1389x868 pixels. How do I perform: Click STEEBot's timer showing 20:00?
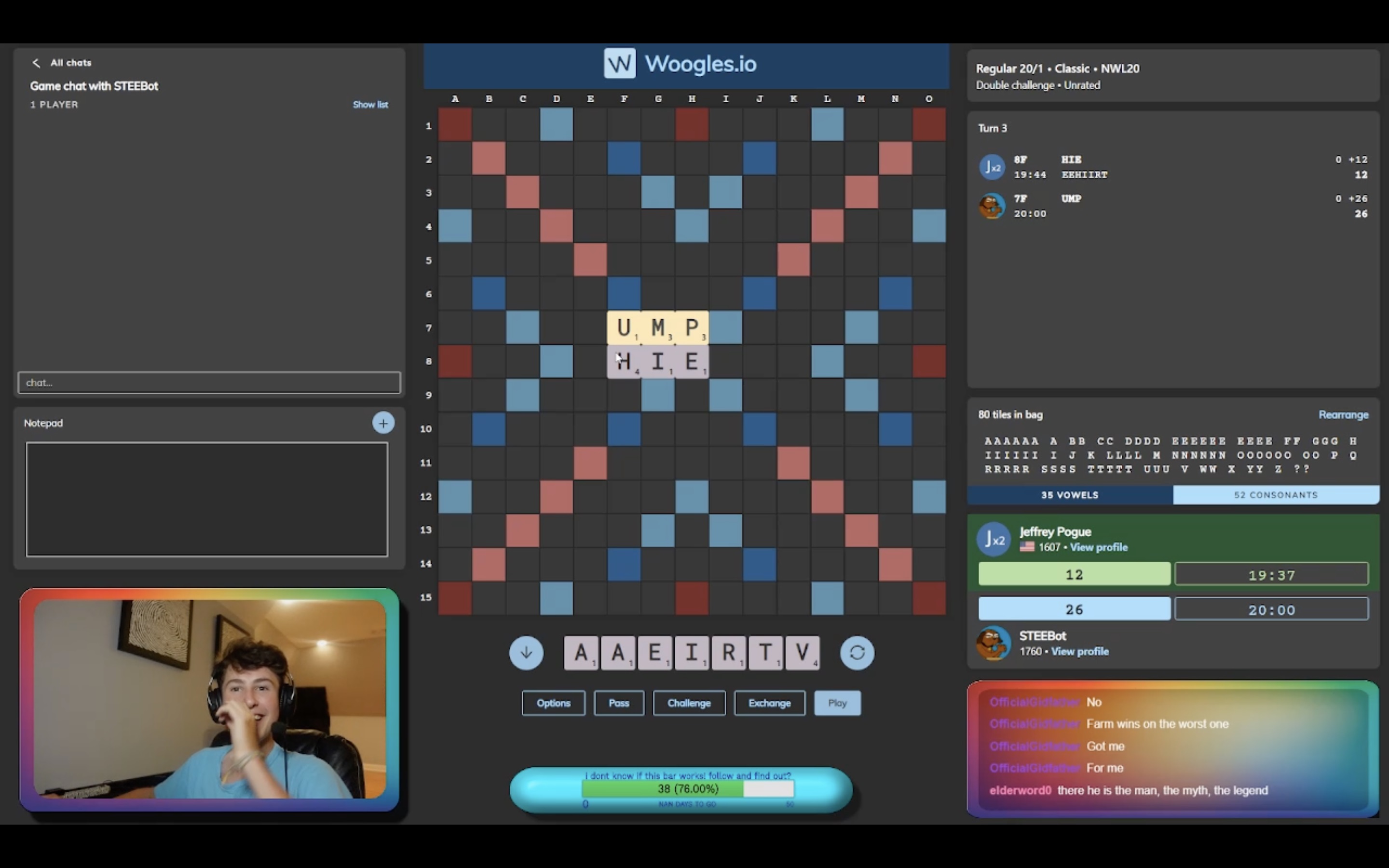1271,609
